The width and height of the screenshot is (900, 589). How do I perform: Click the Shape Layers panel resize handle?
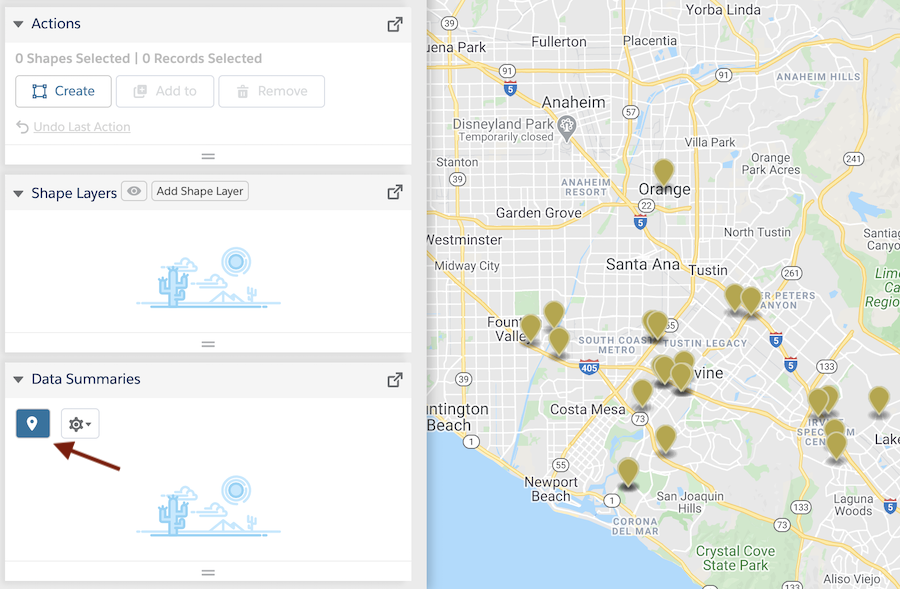click(208, 344)
